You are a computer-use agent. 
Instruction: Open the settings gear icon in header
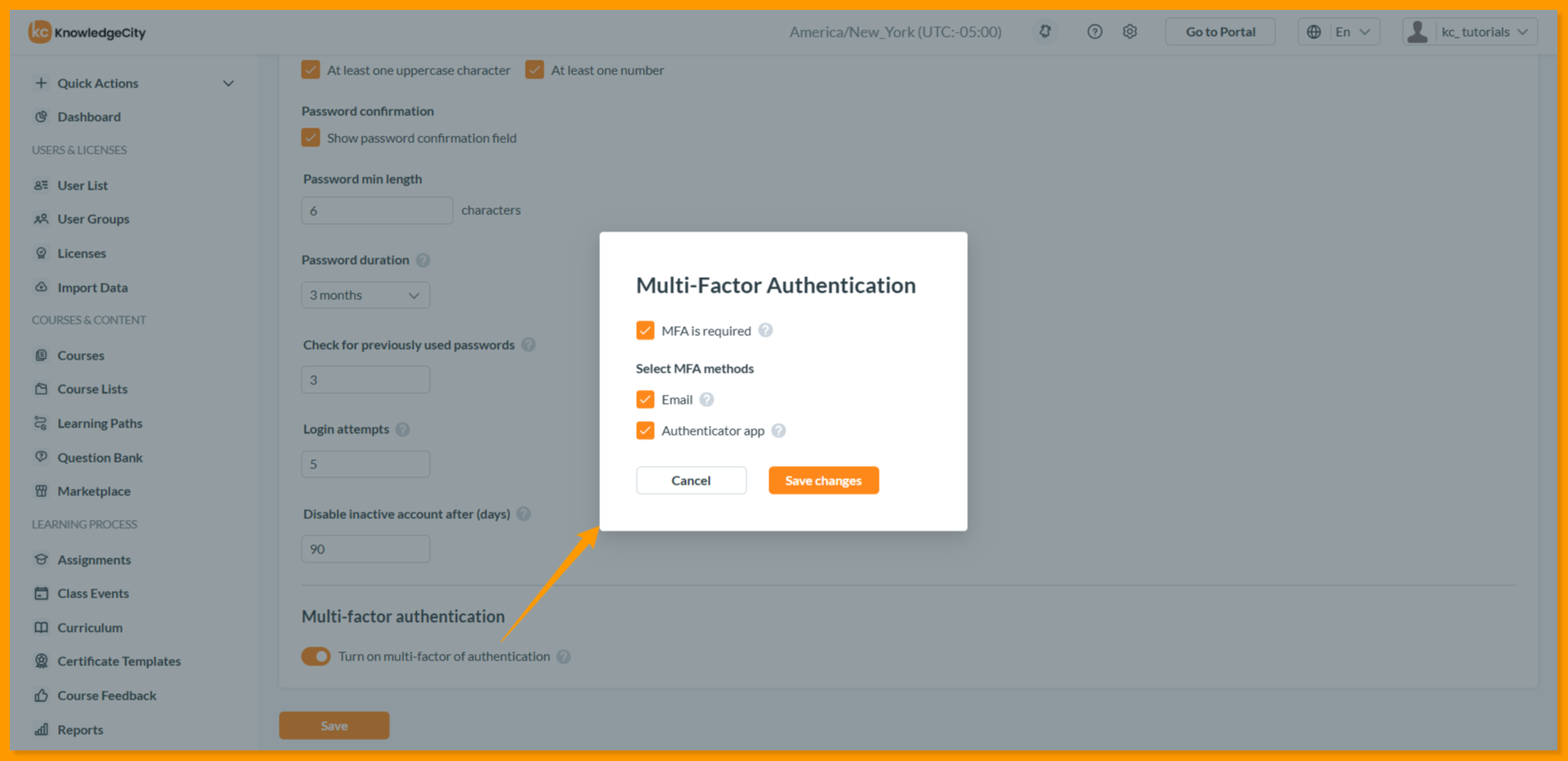pos(1130,32)
